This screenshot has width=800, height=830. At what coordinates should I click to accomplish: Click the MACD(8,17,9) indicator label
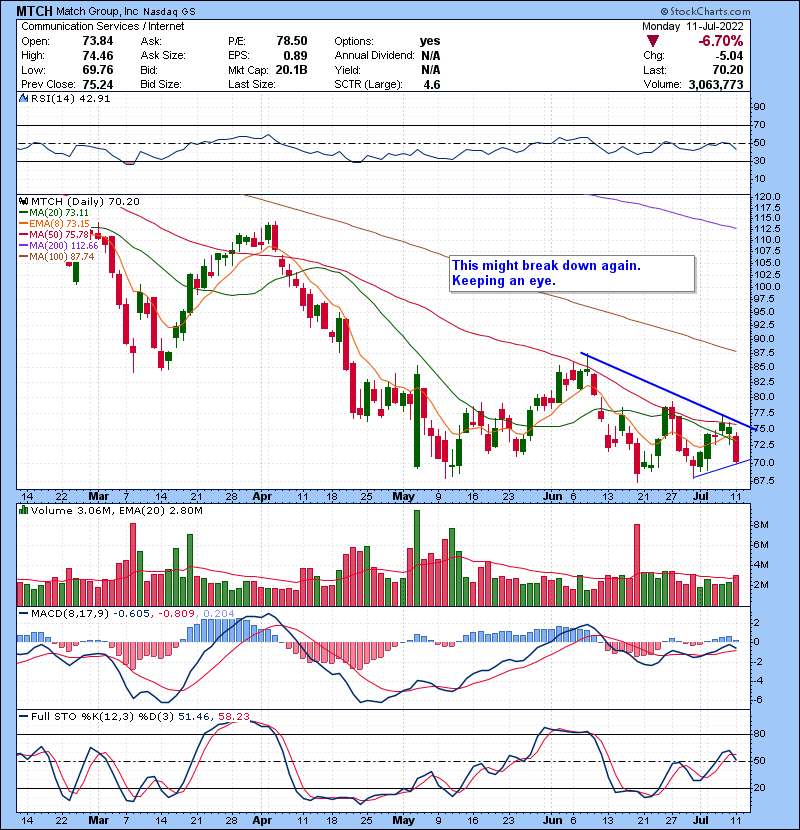(x=70, y=614)
